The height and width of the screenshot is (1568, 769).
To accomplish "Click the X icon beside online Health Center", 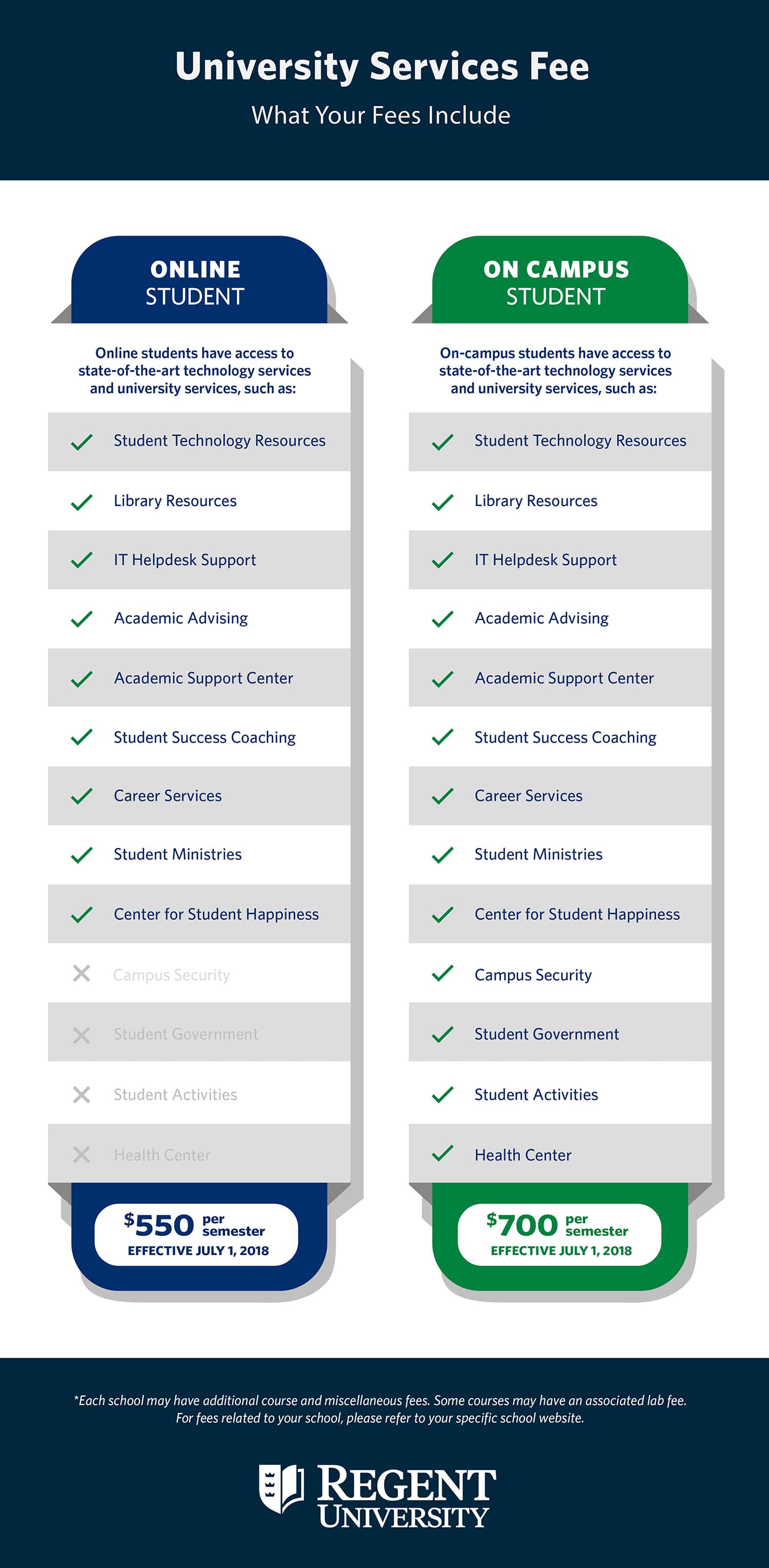I will pos(82,1154).
